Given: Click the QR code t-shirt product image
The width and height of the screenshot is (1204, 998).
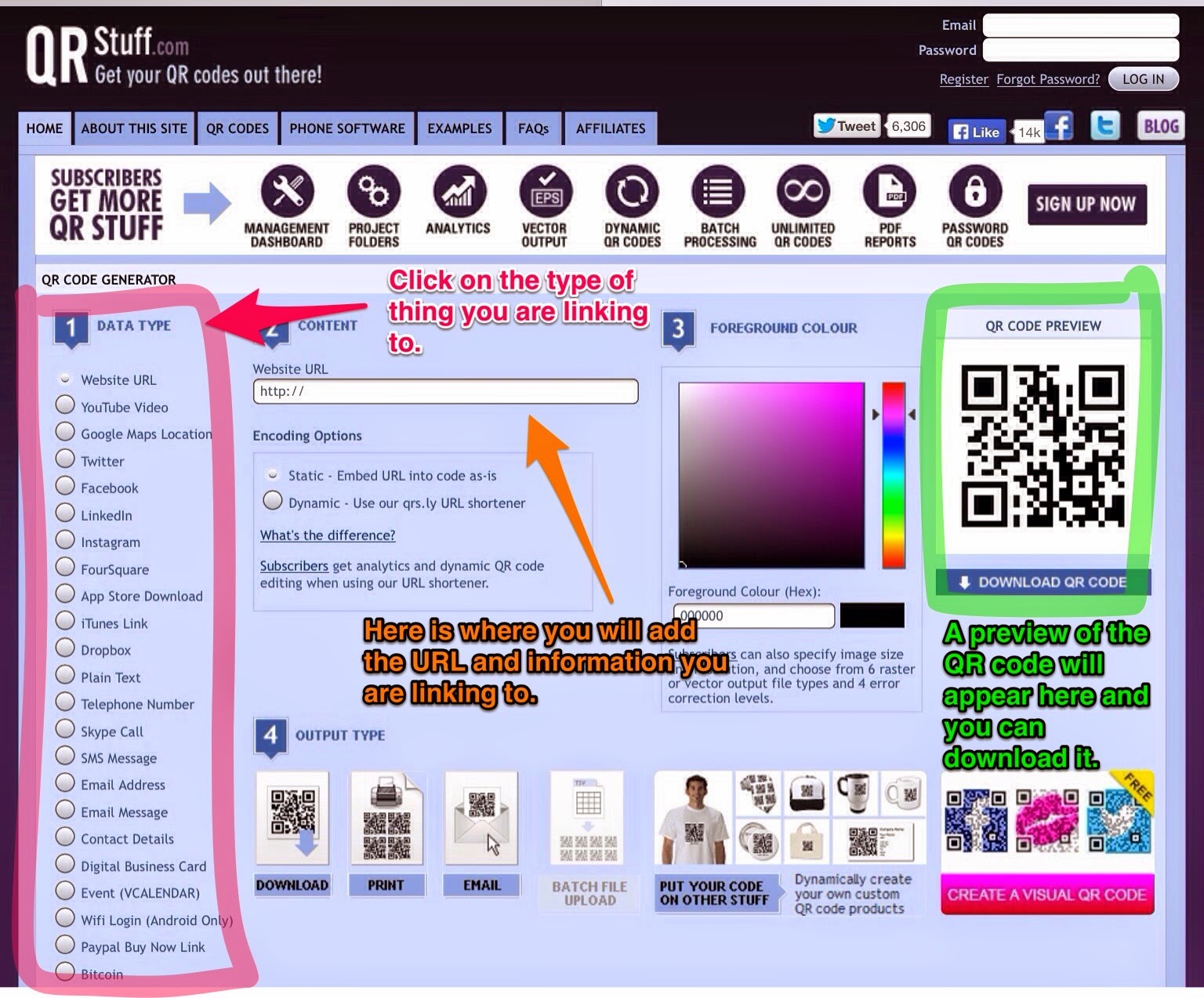Looking at the screenshot, I should point(694,818).
